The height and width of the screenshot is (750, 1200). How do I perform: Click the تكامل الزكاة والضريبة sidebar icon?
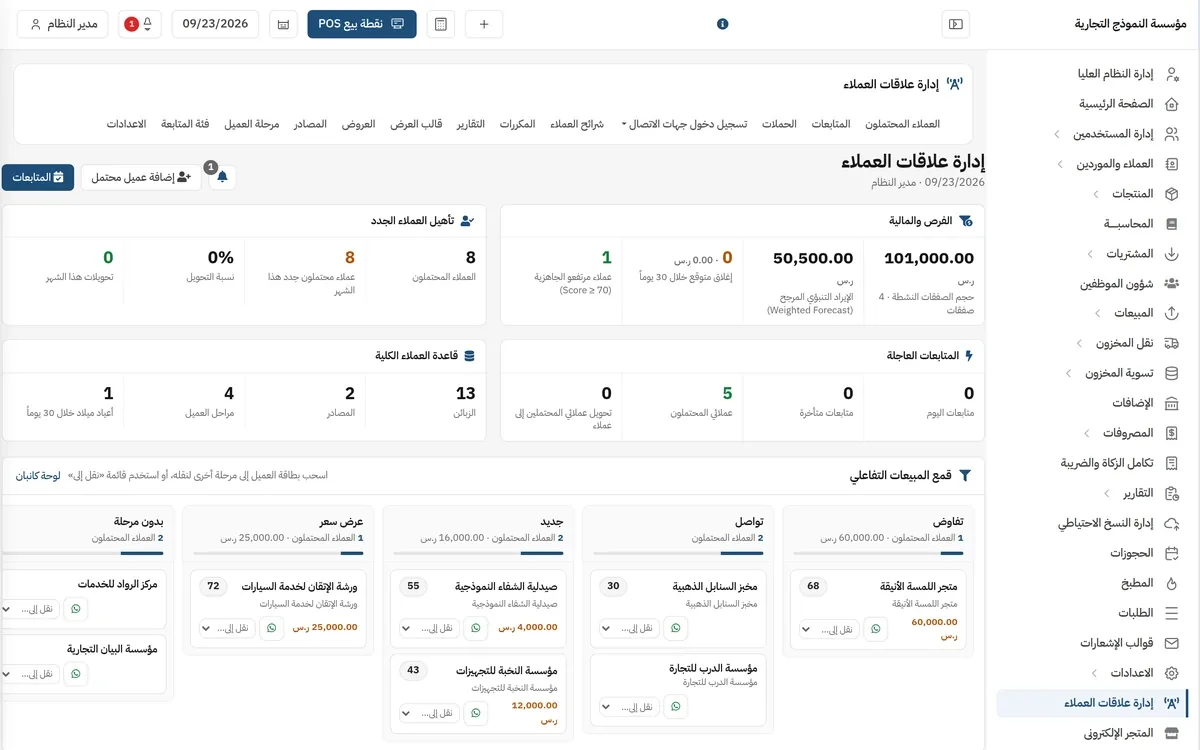pyautogui.click(x=1172, y=464)
